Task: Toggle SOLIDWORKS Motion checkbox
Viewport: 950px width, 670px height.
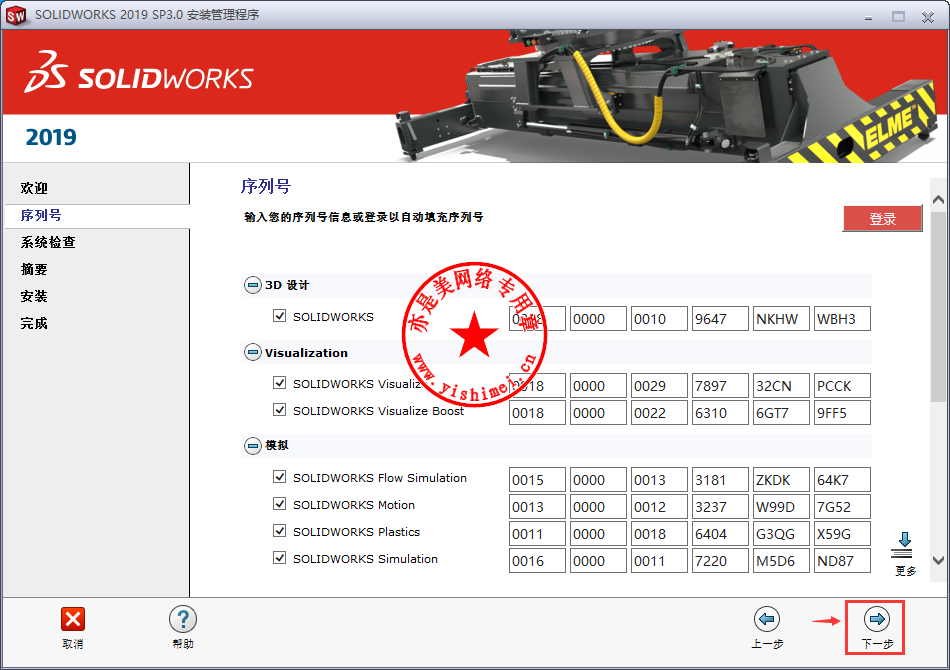Action: [279, 504]
